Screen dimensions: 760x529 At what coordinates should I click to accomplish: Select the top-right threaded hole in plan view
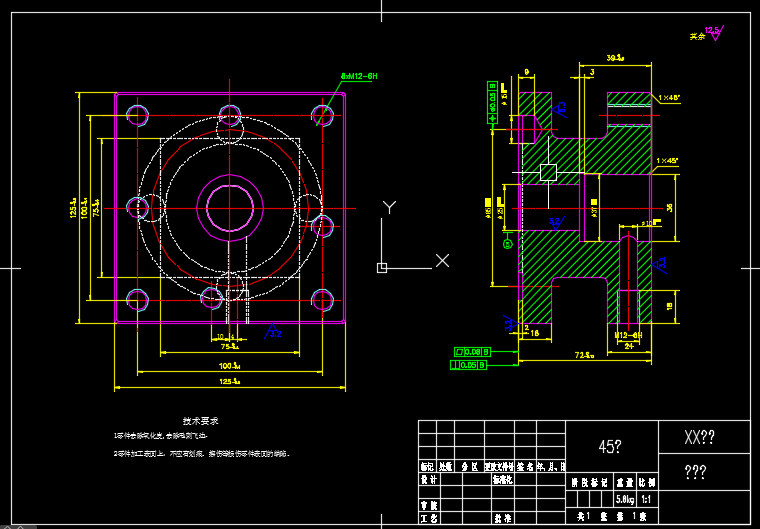point(322,114)
